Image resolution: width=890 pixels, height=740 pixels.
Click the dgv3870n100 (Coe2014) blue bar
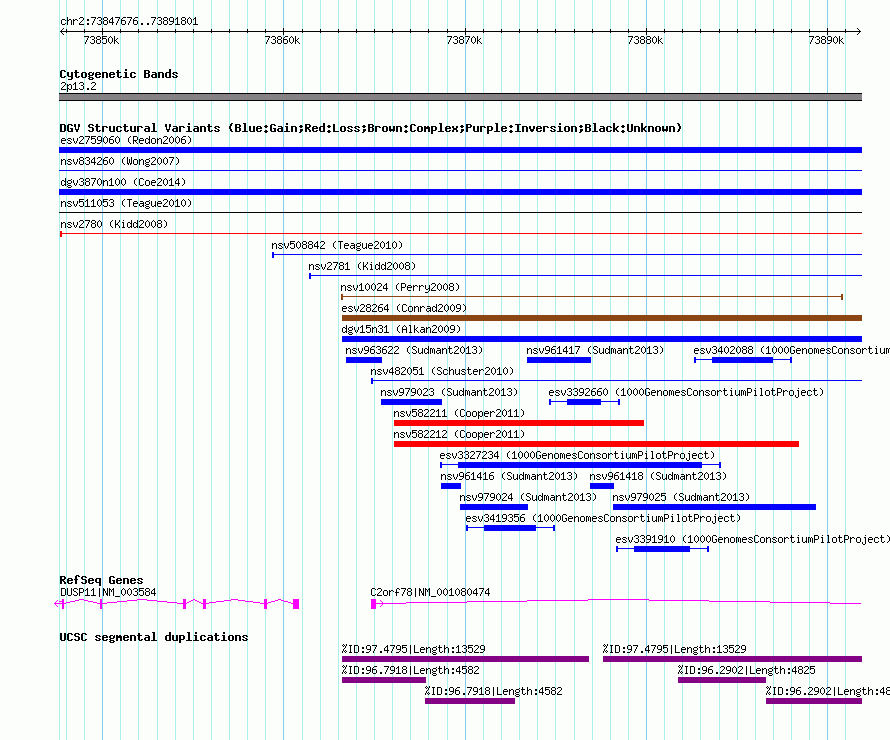(460, 192)
